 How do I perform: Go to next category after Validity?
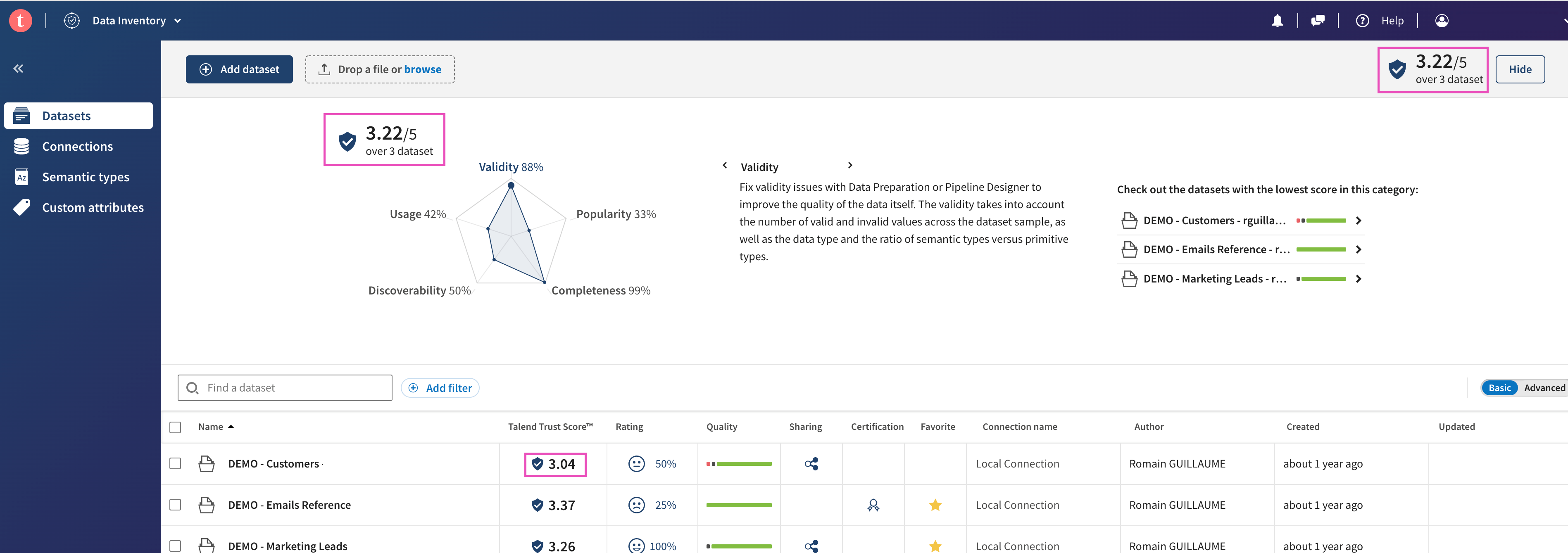[x=850, y=166]
